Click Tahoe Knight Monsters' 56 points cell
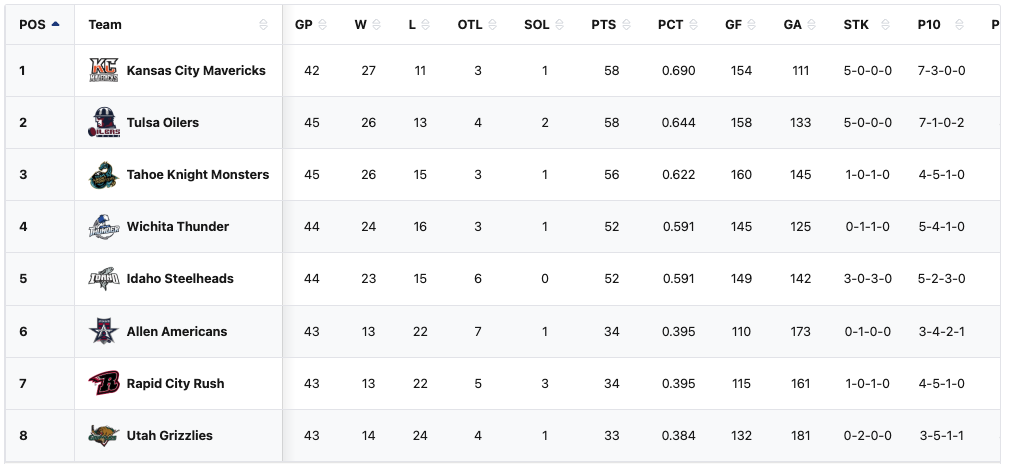The height and width of the screenshot is (464, 1009). (x=611, y=174)
